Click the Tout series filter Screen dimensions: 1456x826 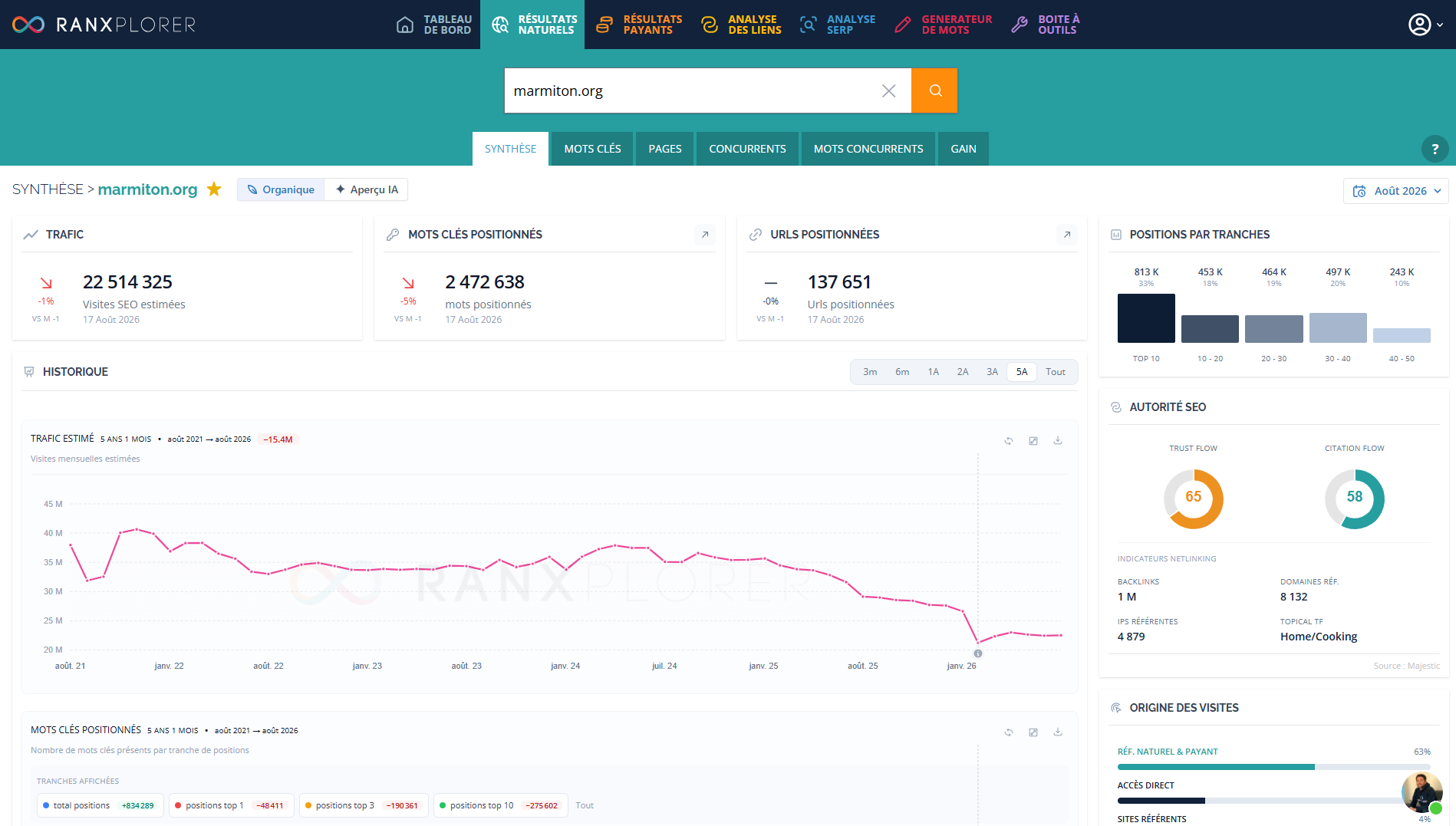tap(585, 805)
